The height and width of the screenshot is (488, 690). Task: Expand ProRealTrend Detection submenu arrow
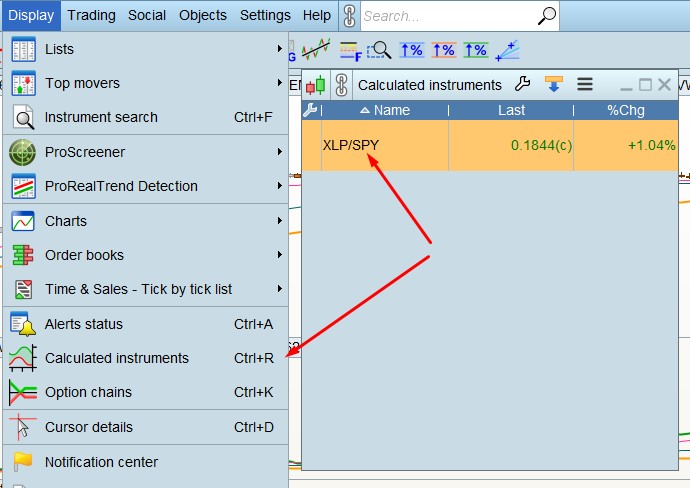279,186
